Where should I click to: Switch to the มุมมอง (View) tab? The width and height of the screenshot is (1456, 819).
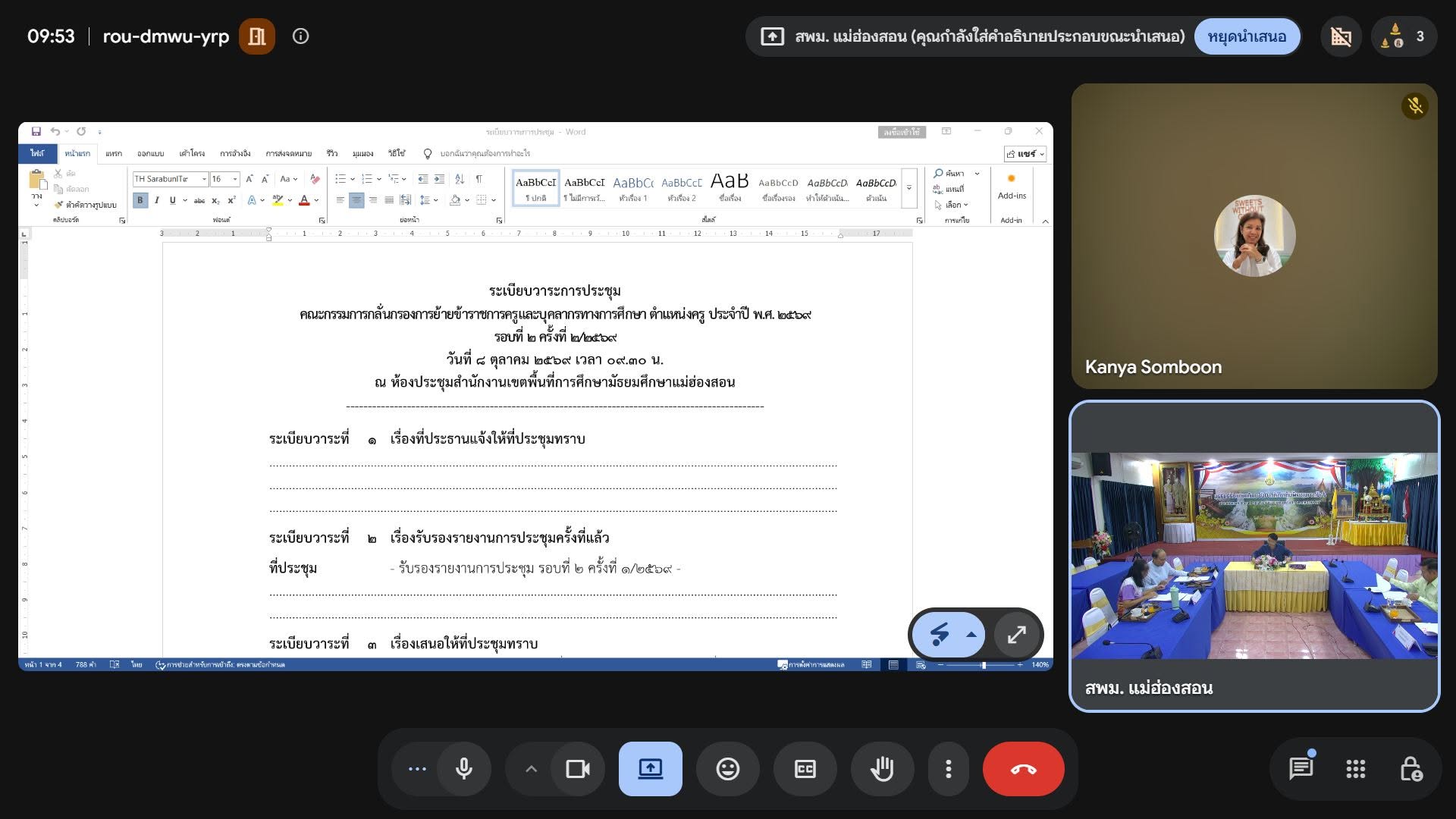coord(362,153)
